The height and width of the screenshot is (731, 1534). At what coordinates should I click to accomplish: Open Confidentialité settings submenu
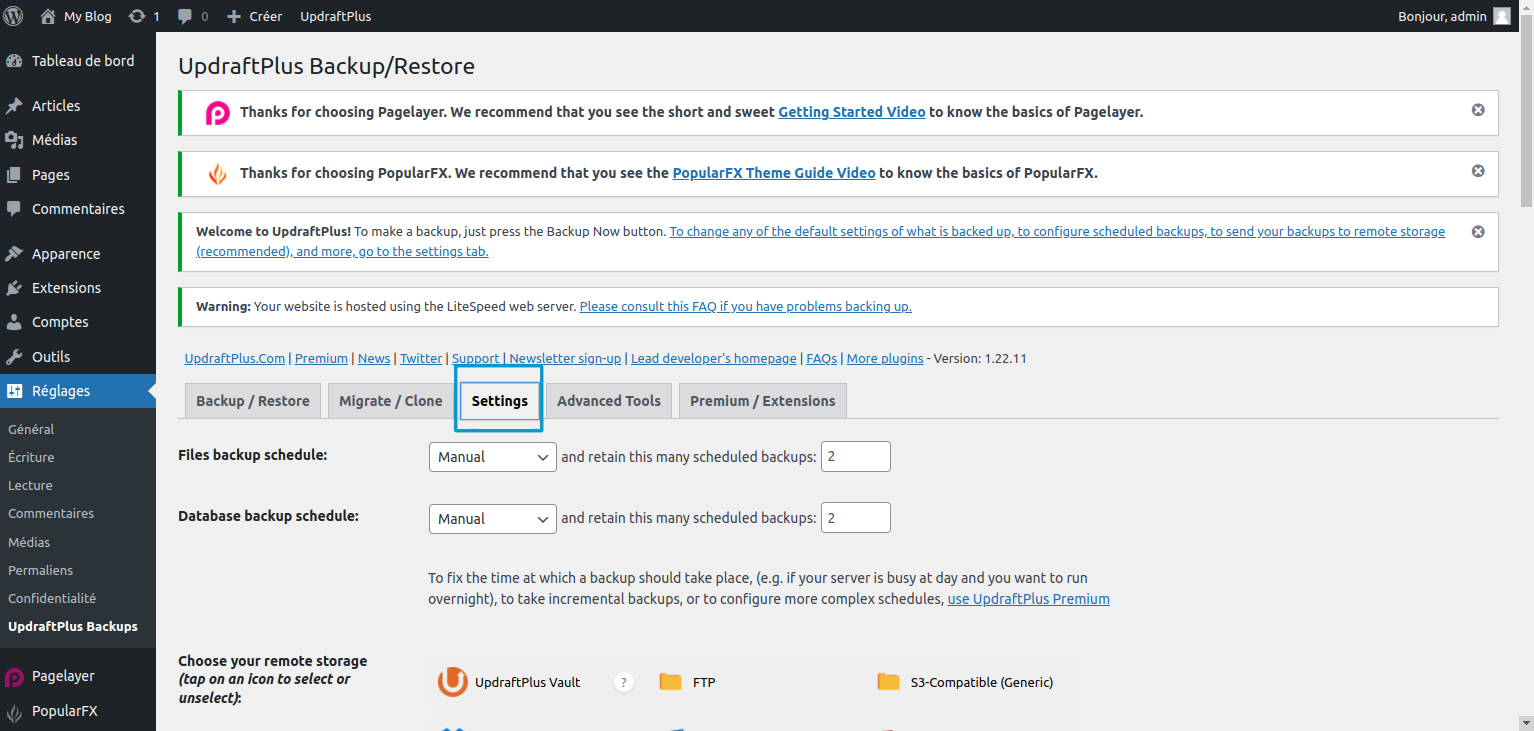52,598
